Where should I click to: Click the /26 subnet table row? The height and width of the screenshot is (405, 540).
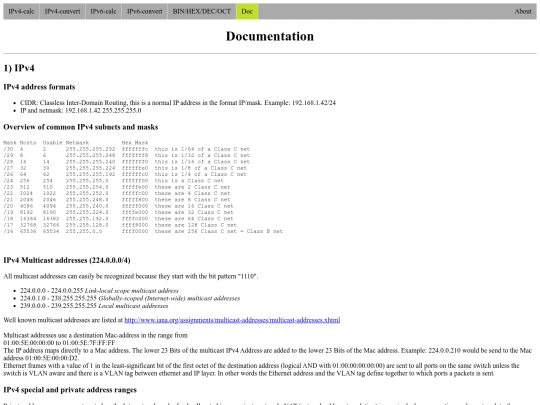[x=125, y=174]
